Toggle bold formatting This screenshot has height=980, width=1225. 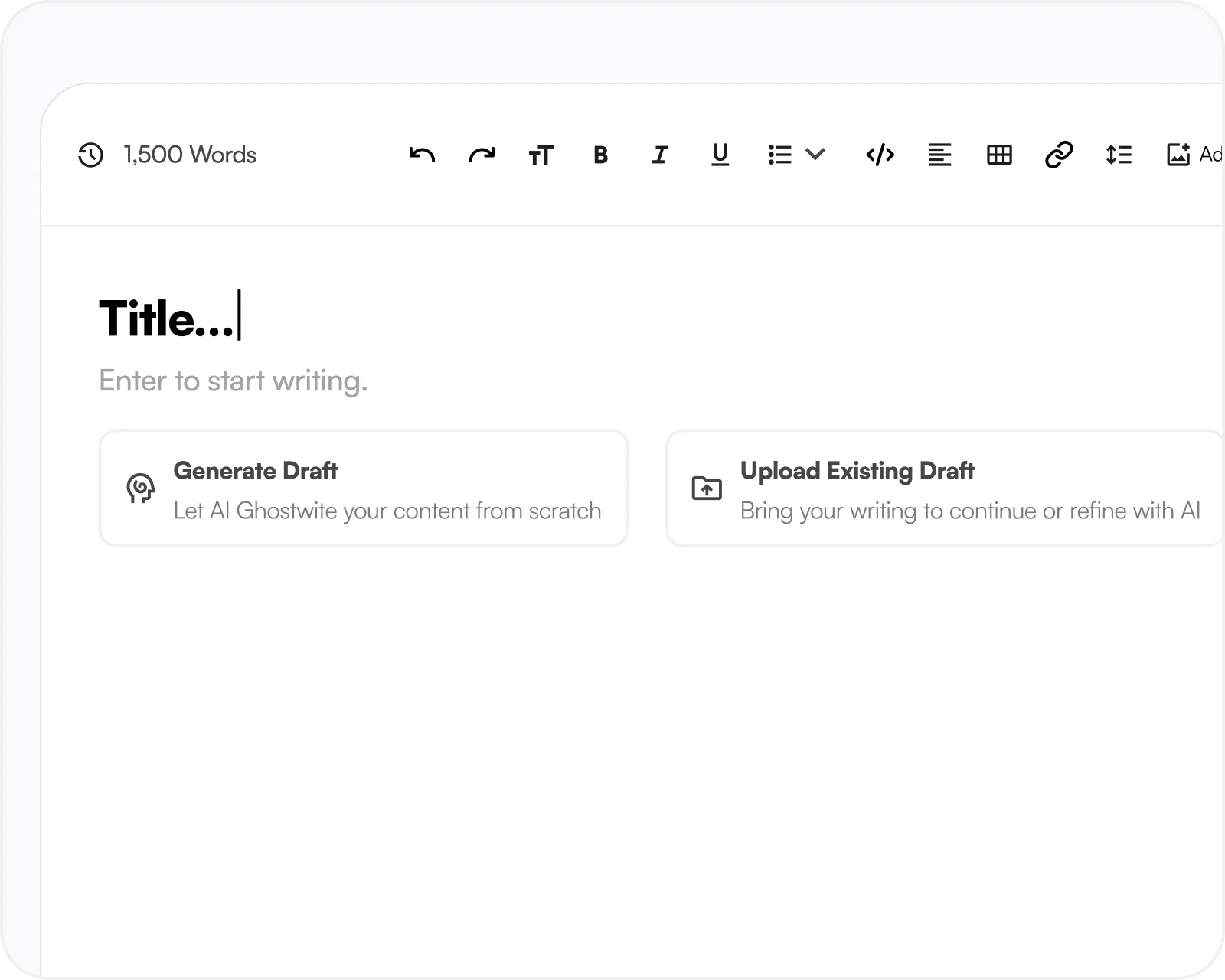(600, 155)
